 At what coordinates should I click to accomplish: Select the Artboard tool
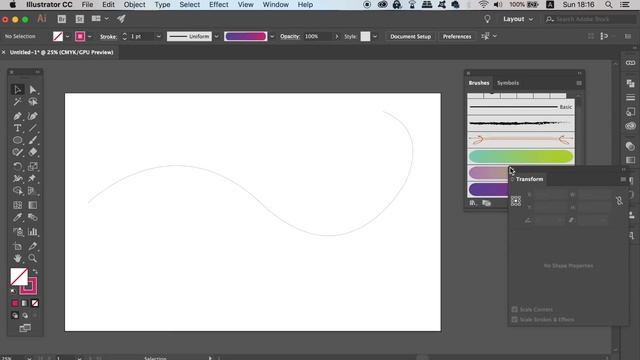[17, 246]
